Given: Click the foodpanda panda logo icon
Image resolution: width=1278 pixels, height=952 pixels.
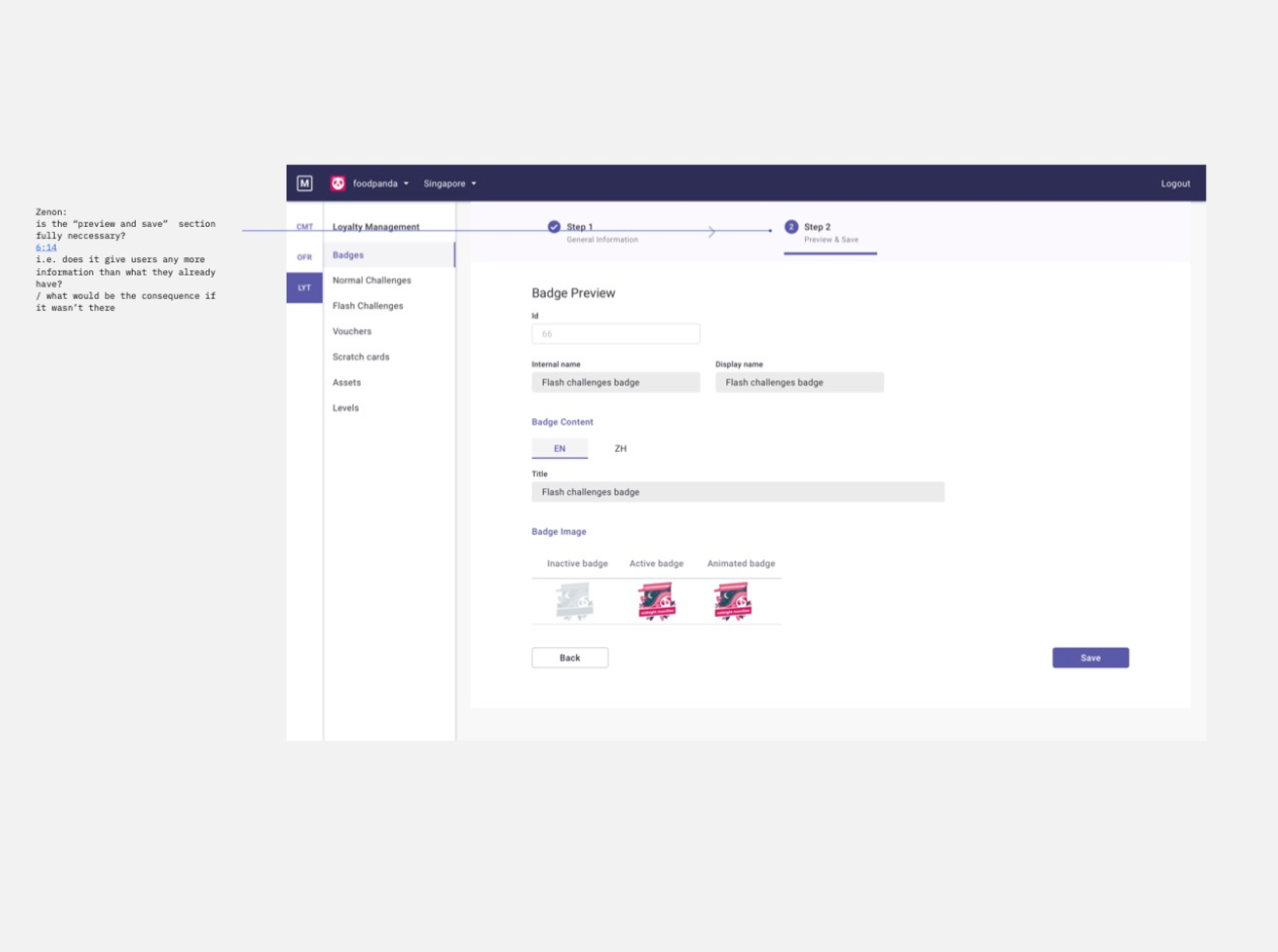Looking at the screenshot, I should pos(338,183).
